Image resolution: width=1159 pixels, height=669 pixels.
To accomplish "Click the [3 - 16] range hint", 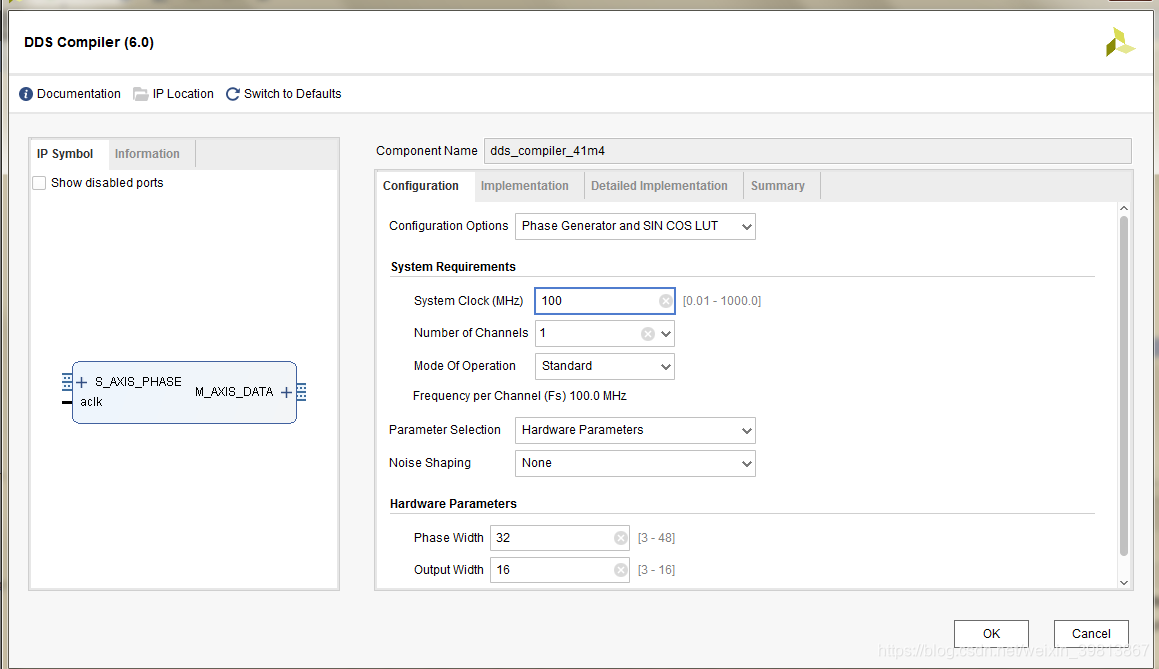I will pos(656,570).
